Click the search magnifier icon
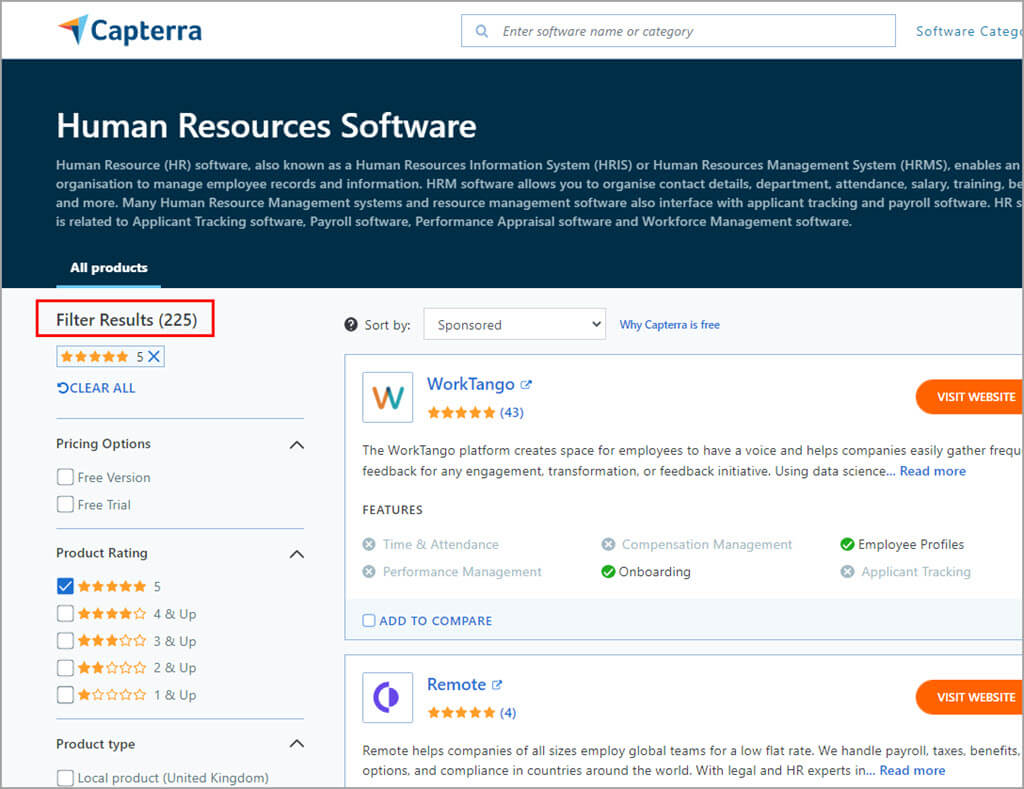 click(x=482, y=31)
